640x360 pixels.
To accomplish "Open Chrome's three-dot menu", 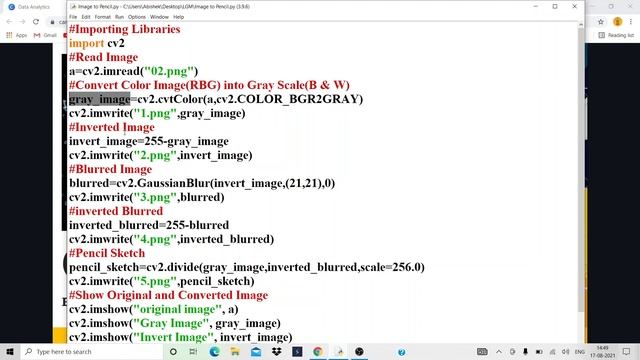I will click(631, 22).
